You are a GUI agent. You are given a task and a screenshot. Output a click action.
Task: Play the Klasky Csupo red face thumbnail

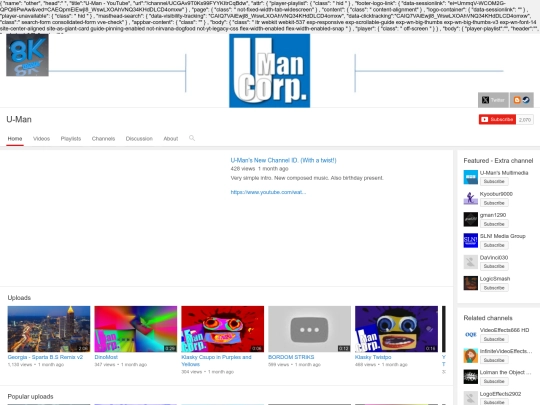click(x=222, y=329)
